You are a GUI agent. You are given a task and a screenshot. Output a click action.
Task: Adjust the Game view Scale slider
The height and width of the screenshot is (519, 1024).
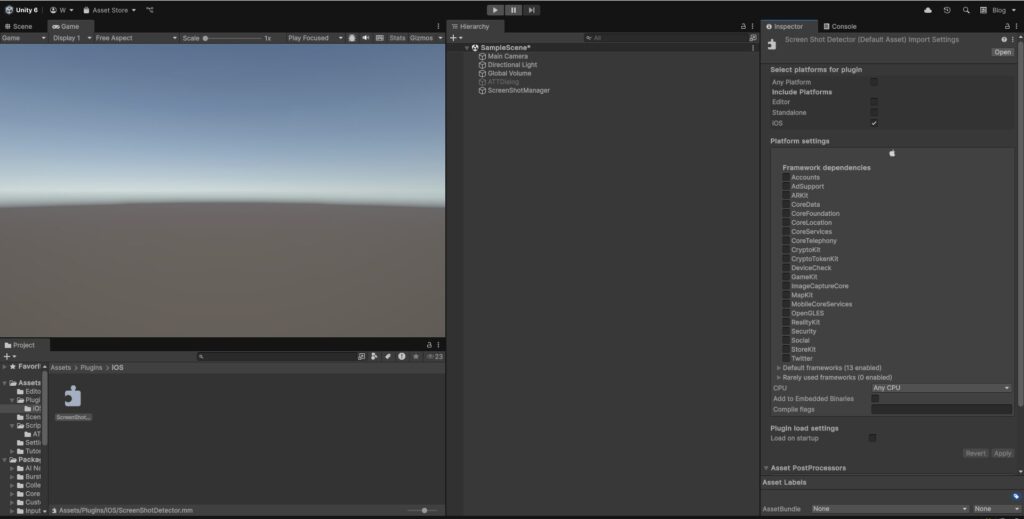(206, 38)
